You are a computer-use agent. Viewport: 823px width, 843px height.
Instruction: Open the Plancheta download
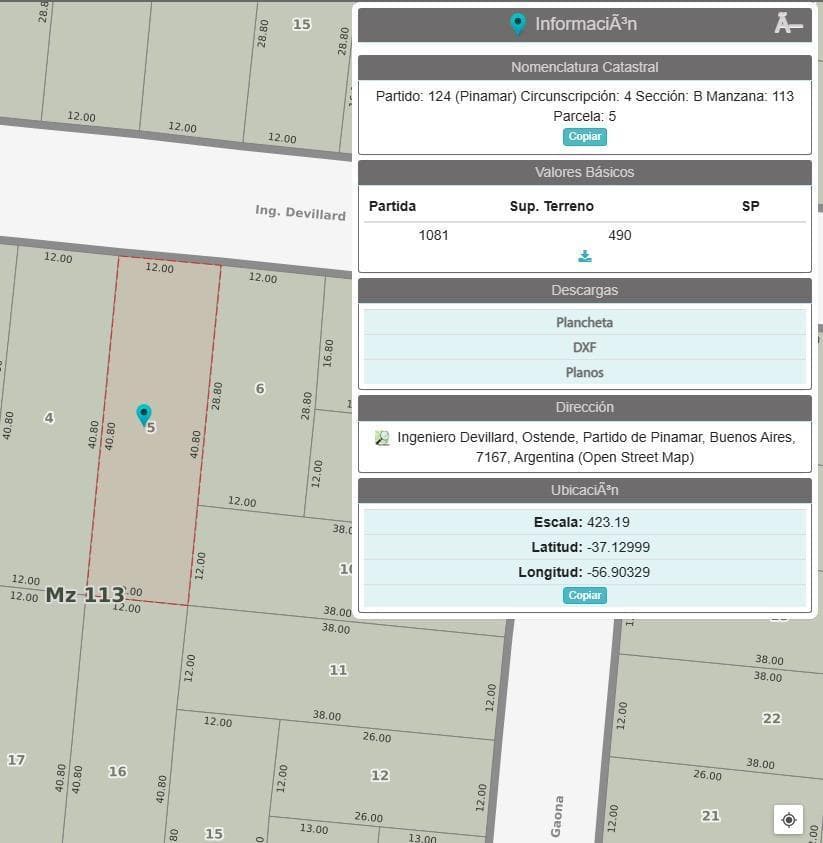tap(584, 322)
